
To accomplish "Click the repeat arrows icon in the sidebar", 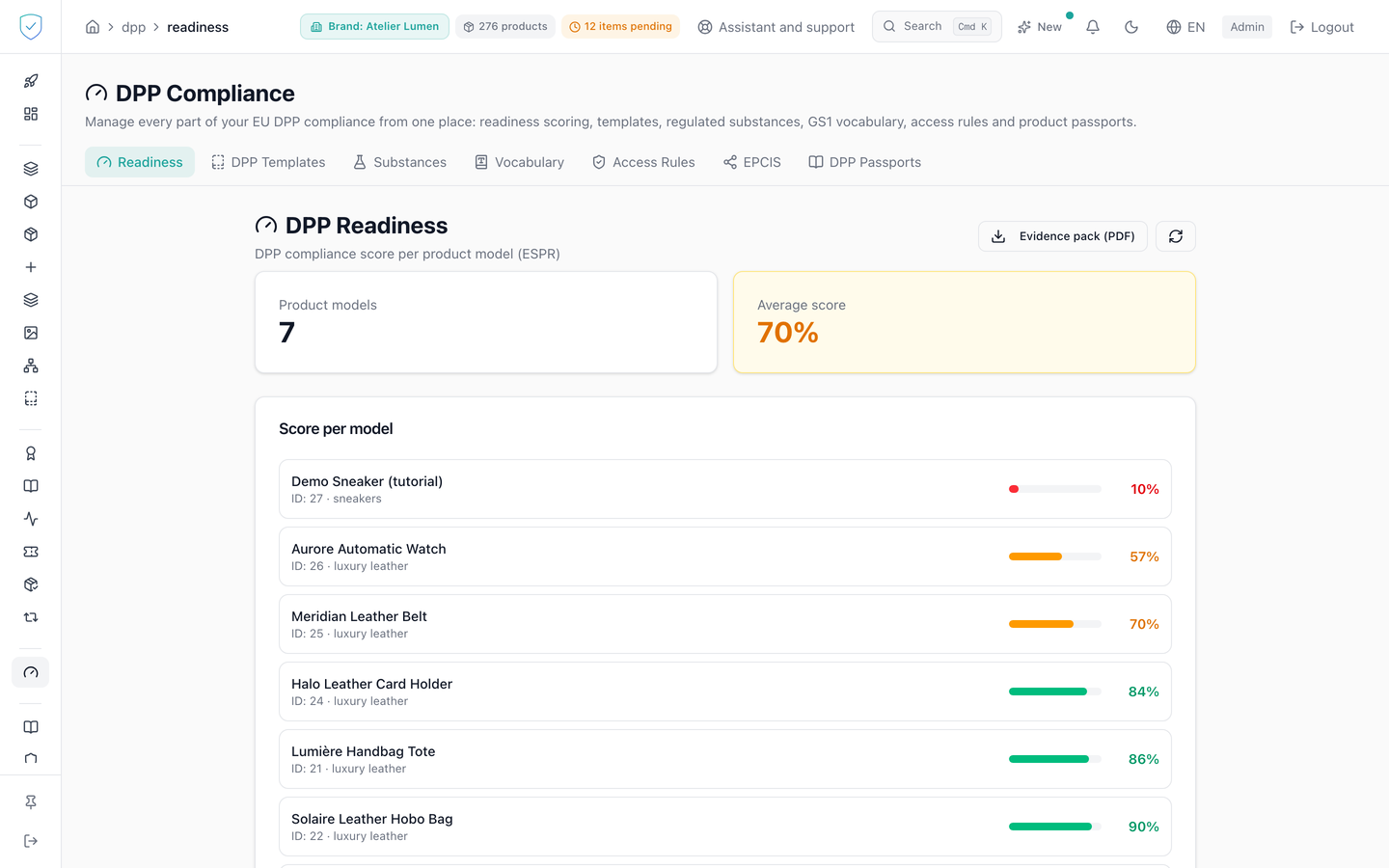I will (x=31, y=617).
